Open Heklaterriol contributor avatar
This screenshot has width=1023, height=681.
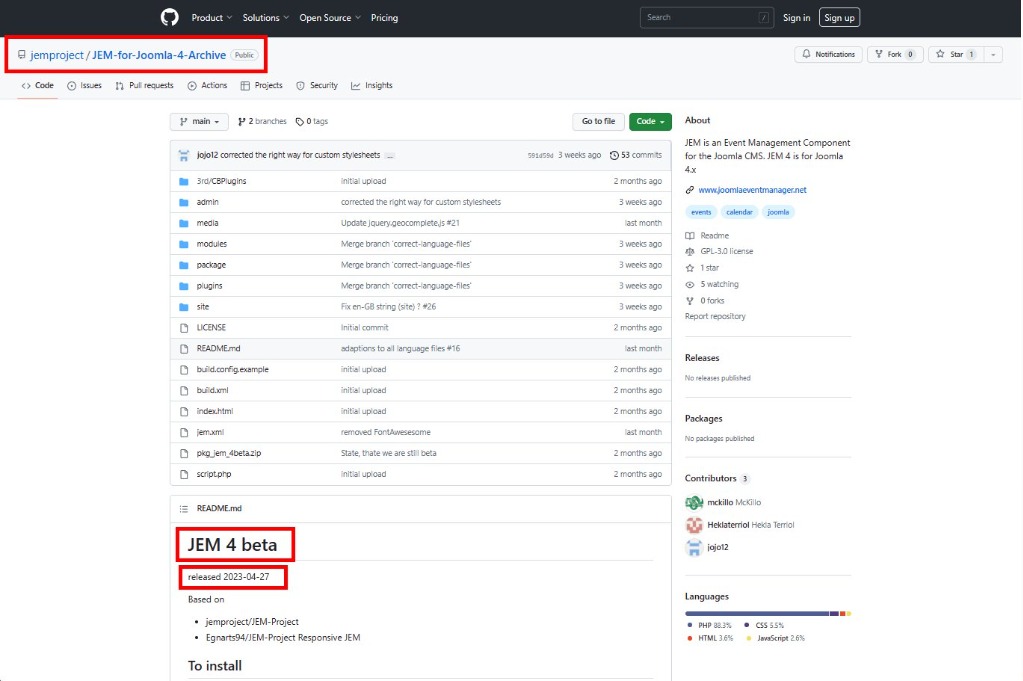pos(694,524)
